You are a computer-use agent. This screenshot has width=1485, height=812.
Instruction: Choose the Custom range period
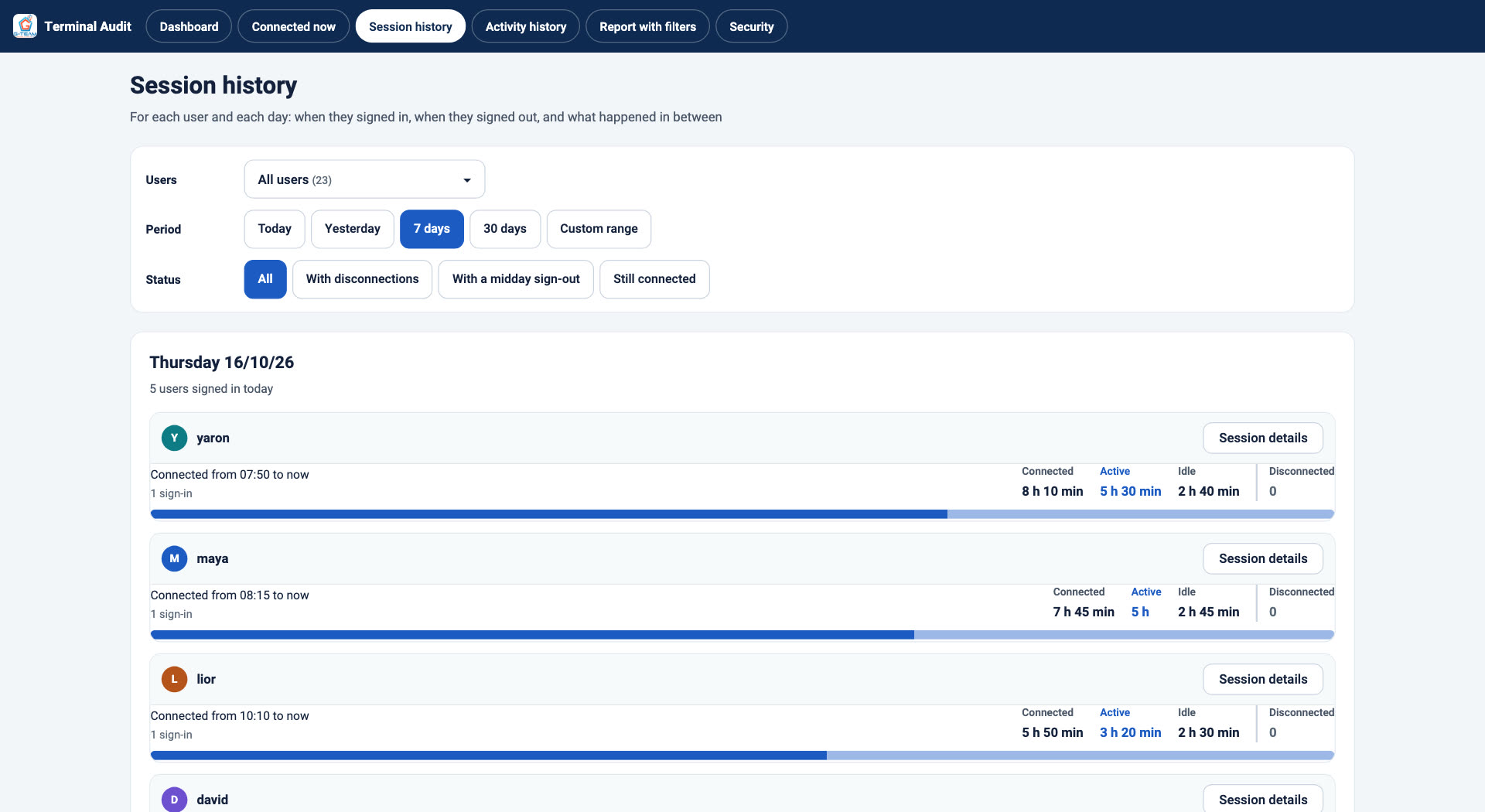(599, 229)
